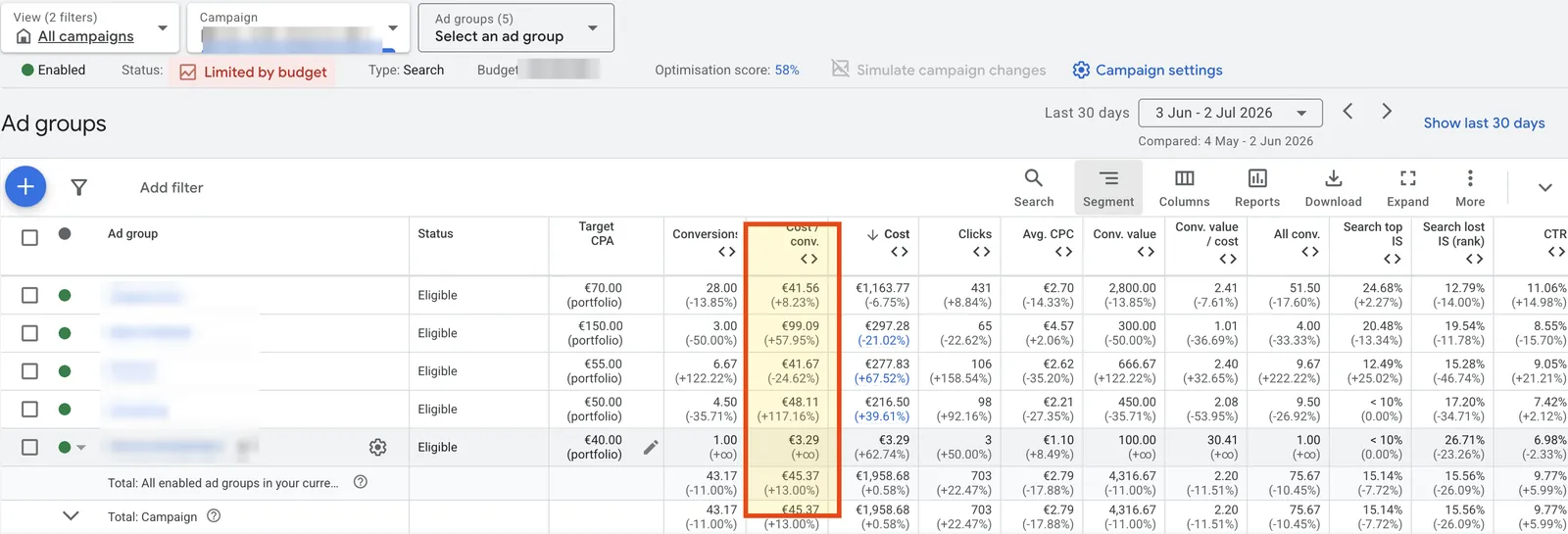Click the Add filter field
This screenshot has width=1568, height=534.
pos(171,187)
